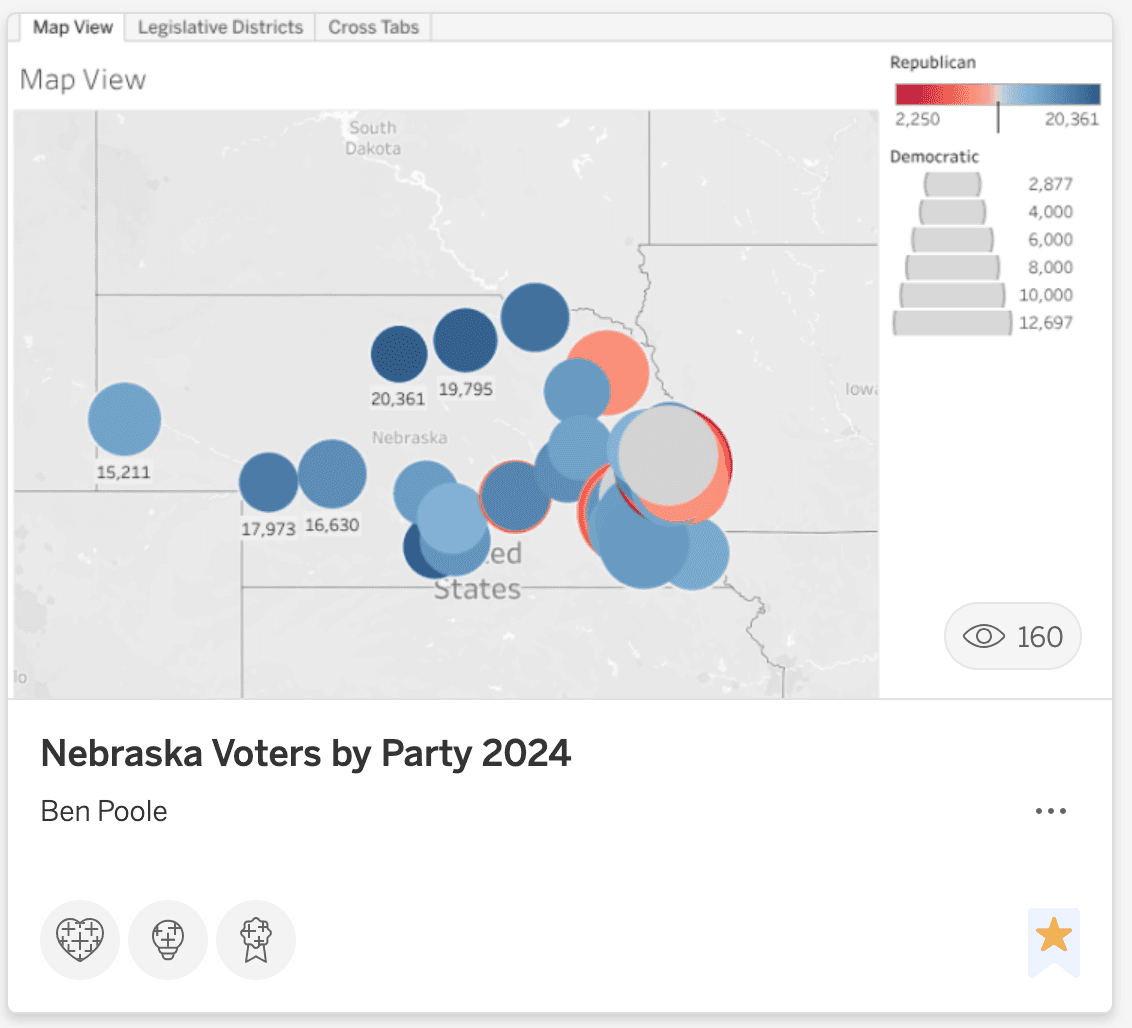Select the map bubble labeled 15,211

124,419
